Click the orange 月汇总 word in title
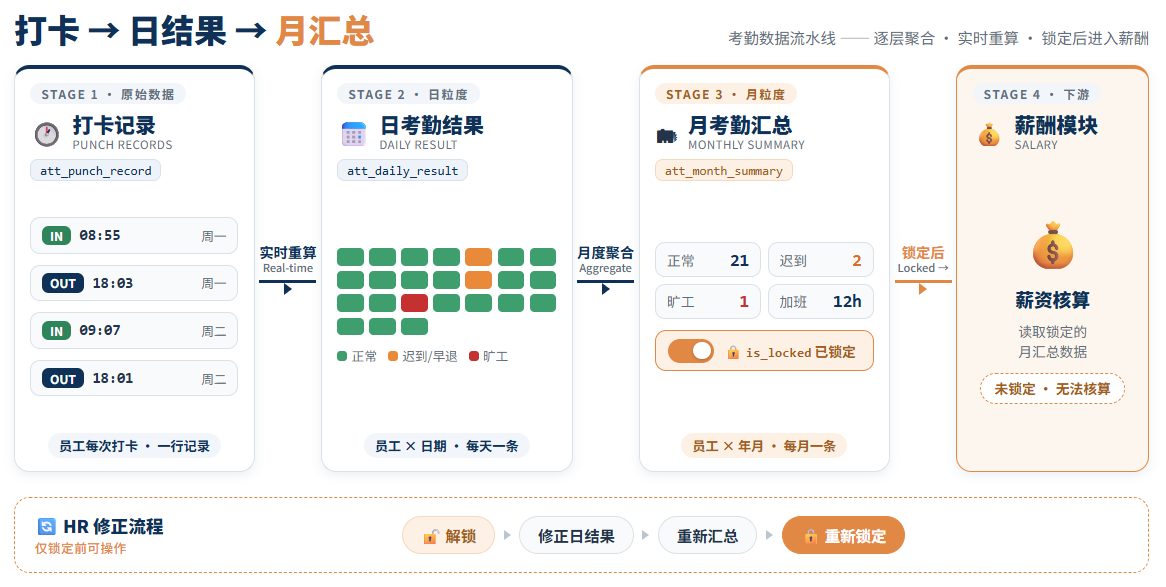This screenshot has width=1166, height=587. [324, 32]
